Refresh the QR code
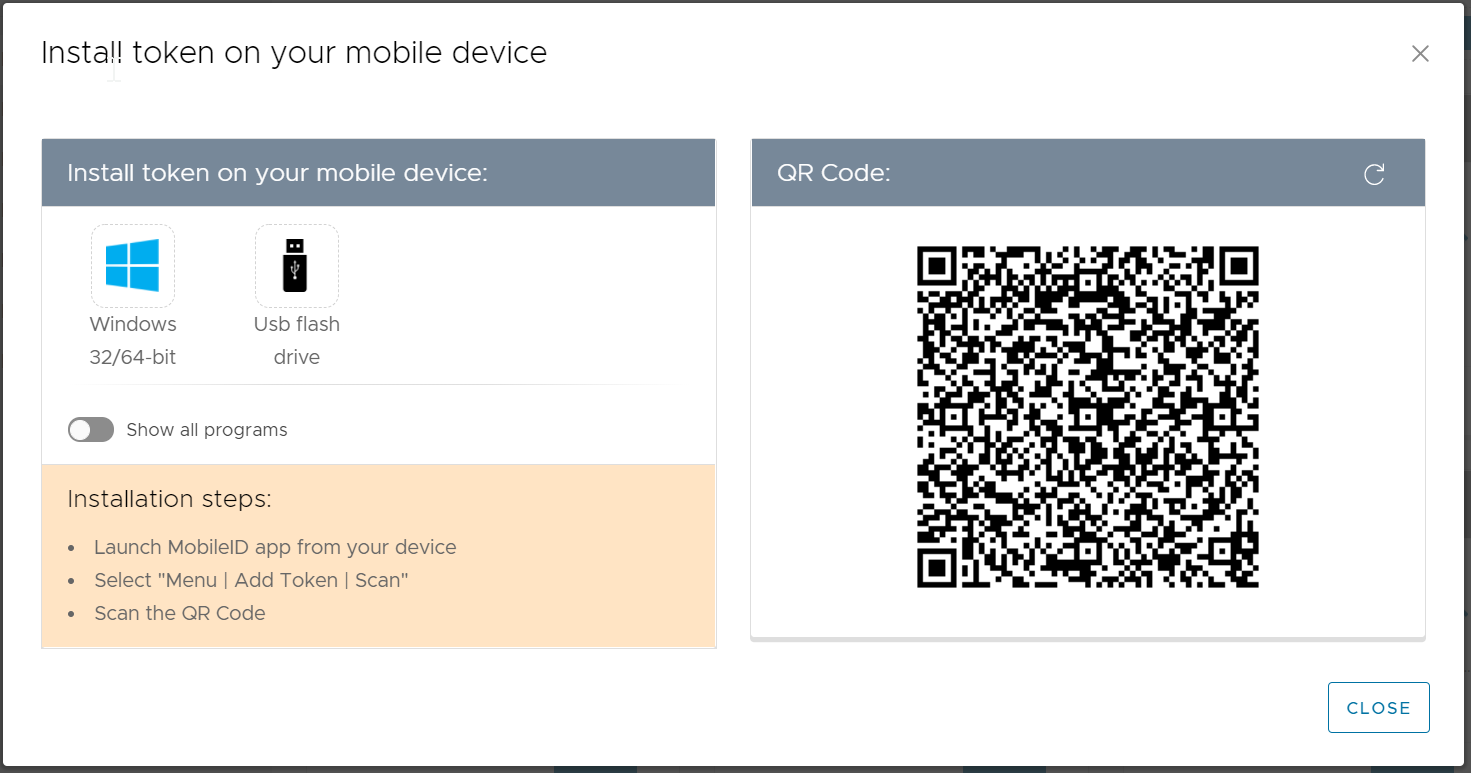The image size is (1471, 773). coord(1374,175)
